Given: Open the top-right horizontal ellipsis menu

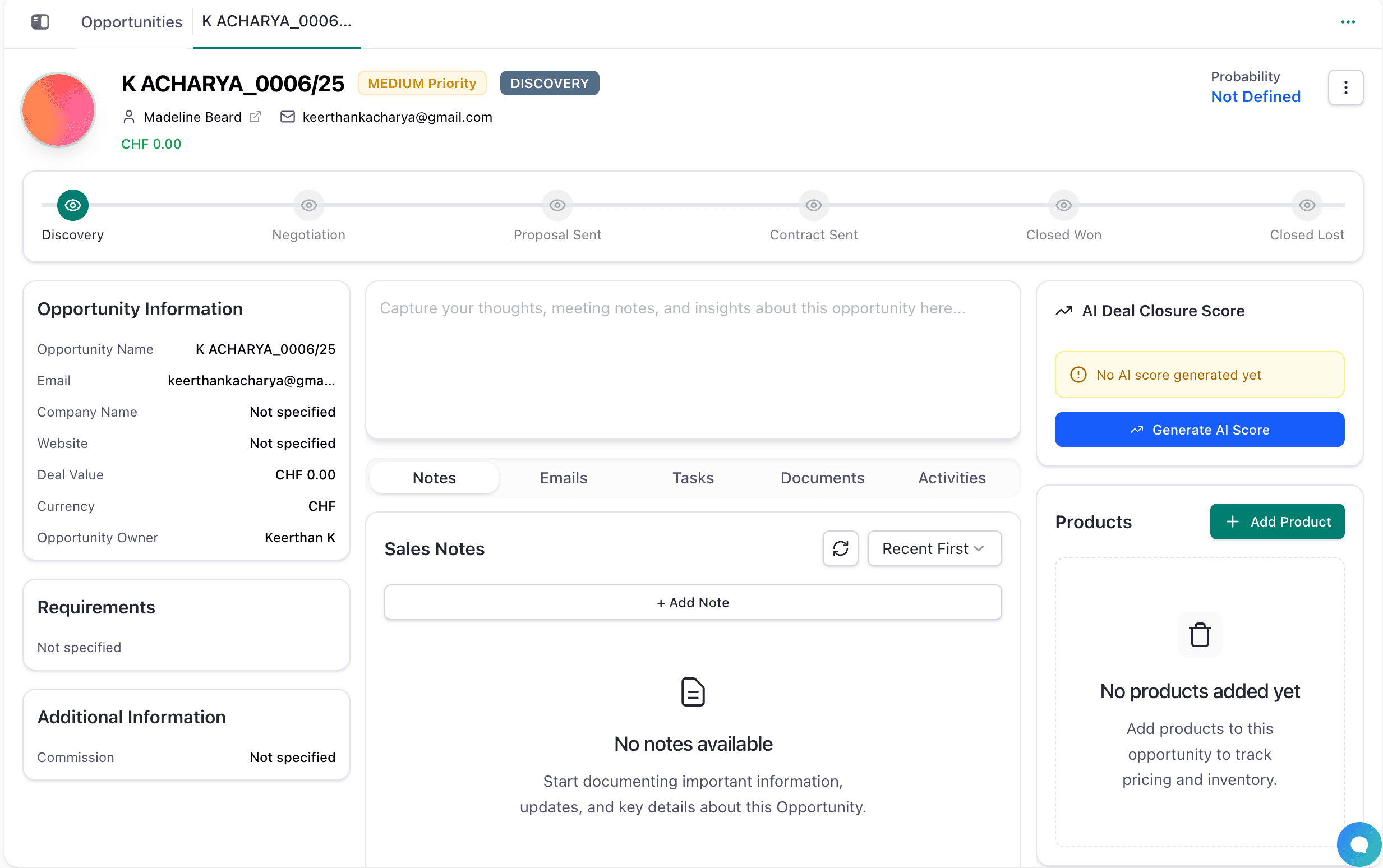Looking at the screenshot, I should tap(1348, 22).
